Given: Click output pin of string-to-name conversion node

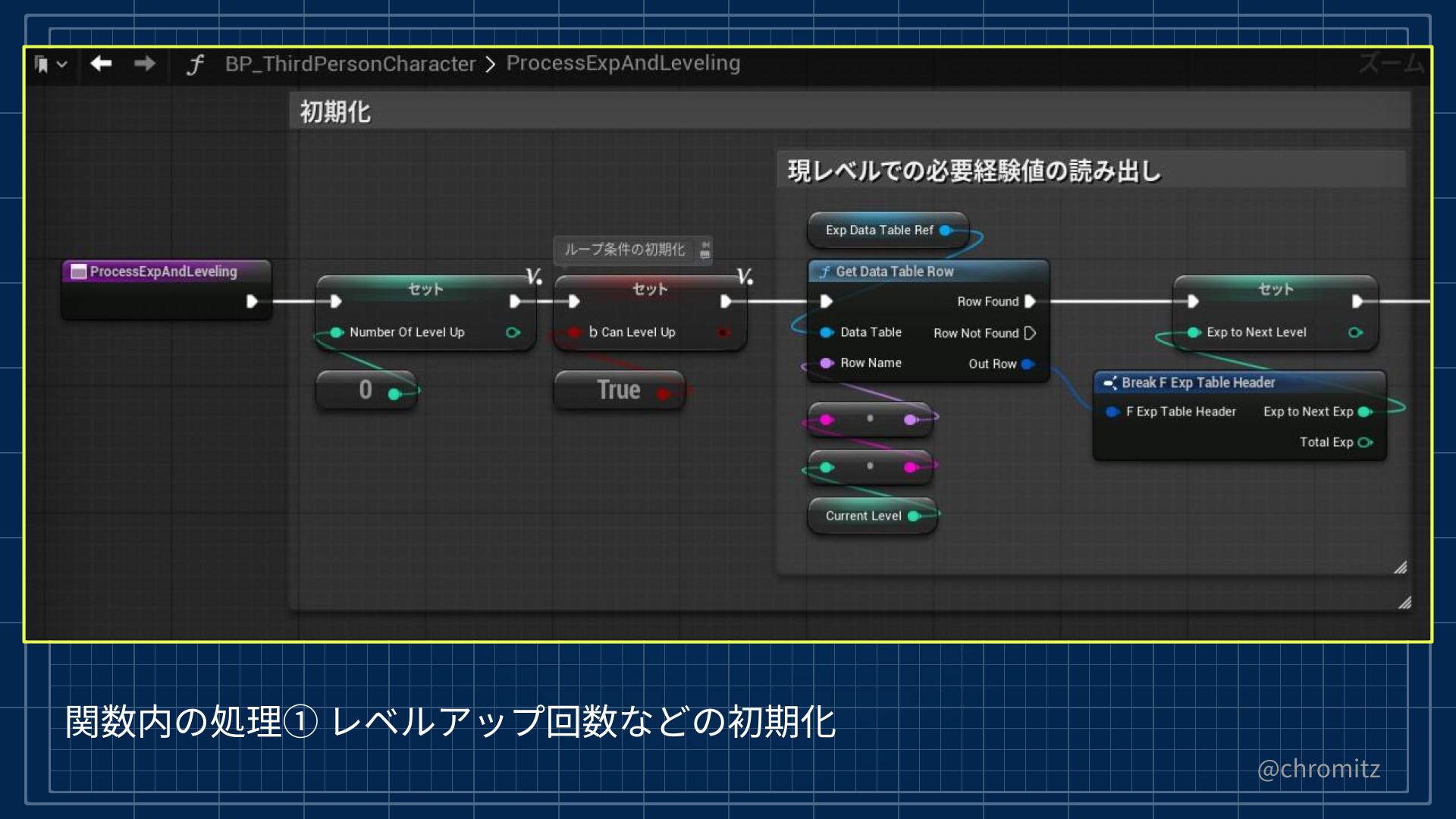Looking at the screenshot, I should pyautogui.click(x=911, y=420).
